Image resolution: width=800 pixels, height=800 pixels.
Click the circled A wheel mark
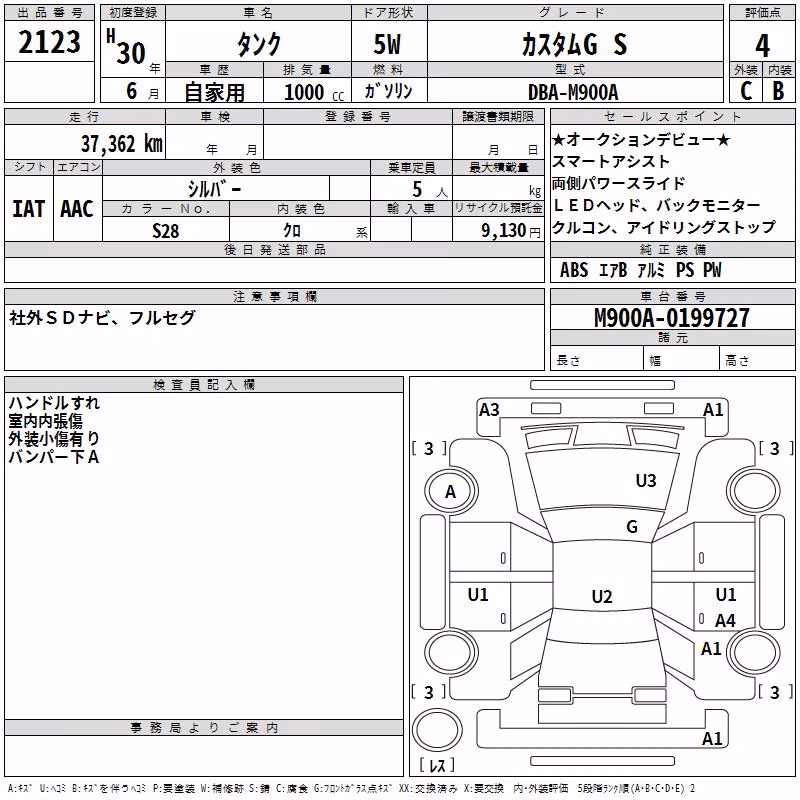coord(450,492)
